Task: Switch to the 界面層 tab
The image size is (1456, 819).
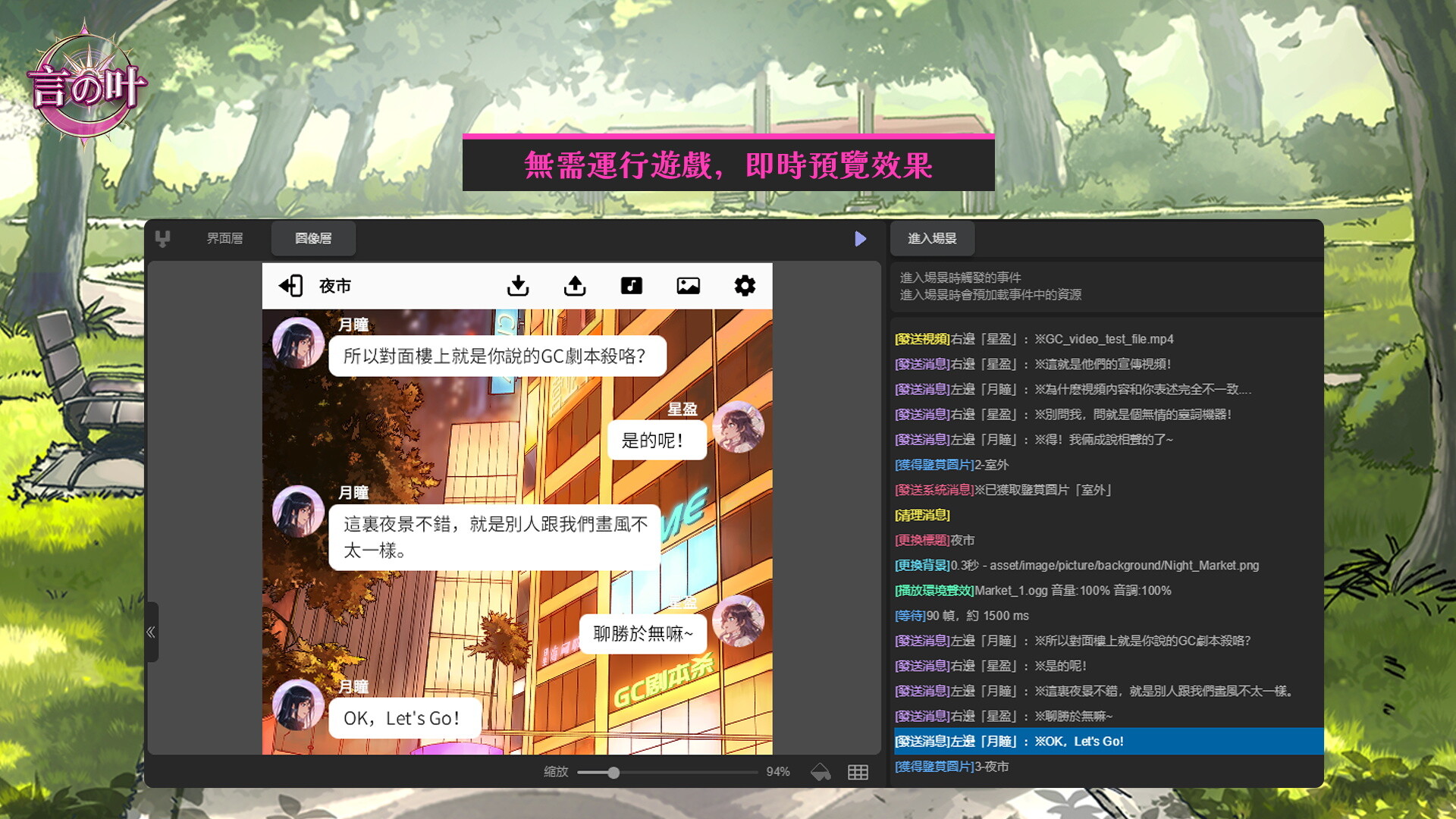Action: point(224,239)
